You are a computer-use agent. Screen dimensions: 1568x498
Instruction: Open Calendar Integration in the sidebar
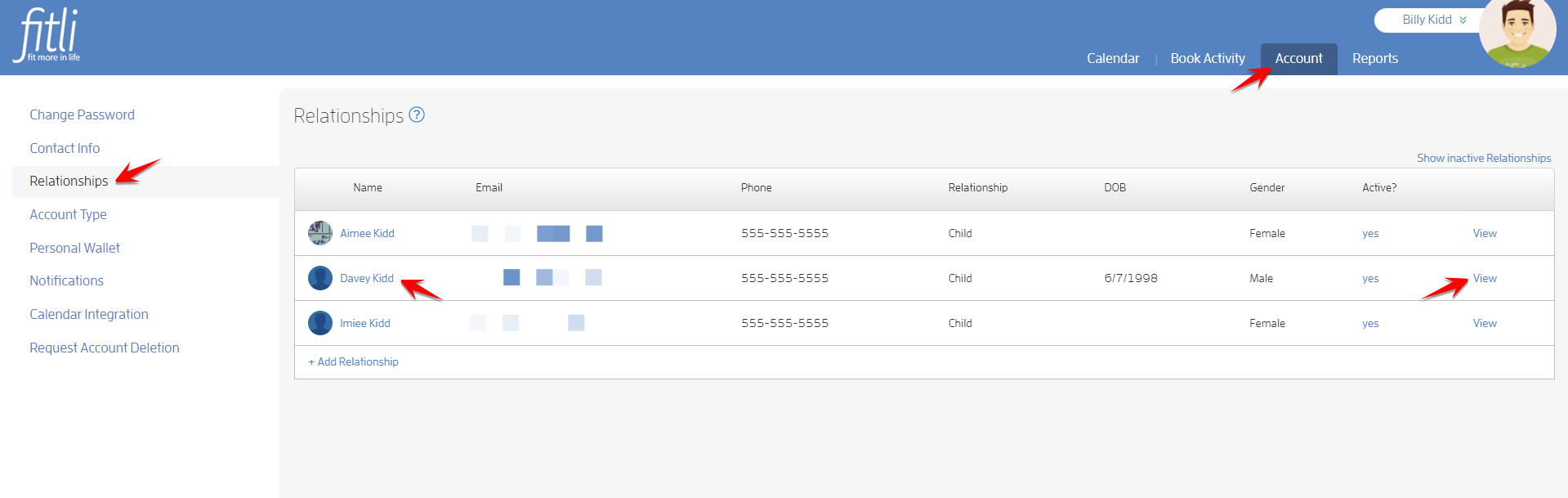coord(89,314)
